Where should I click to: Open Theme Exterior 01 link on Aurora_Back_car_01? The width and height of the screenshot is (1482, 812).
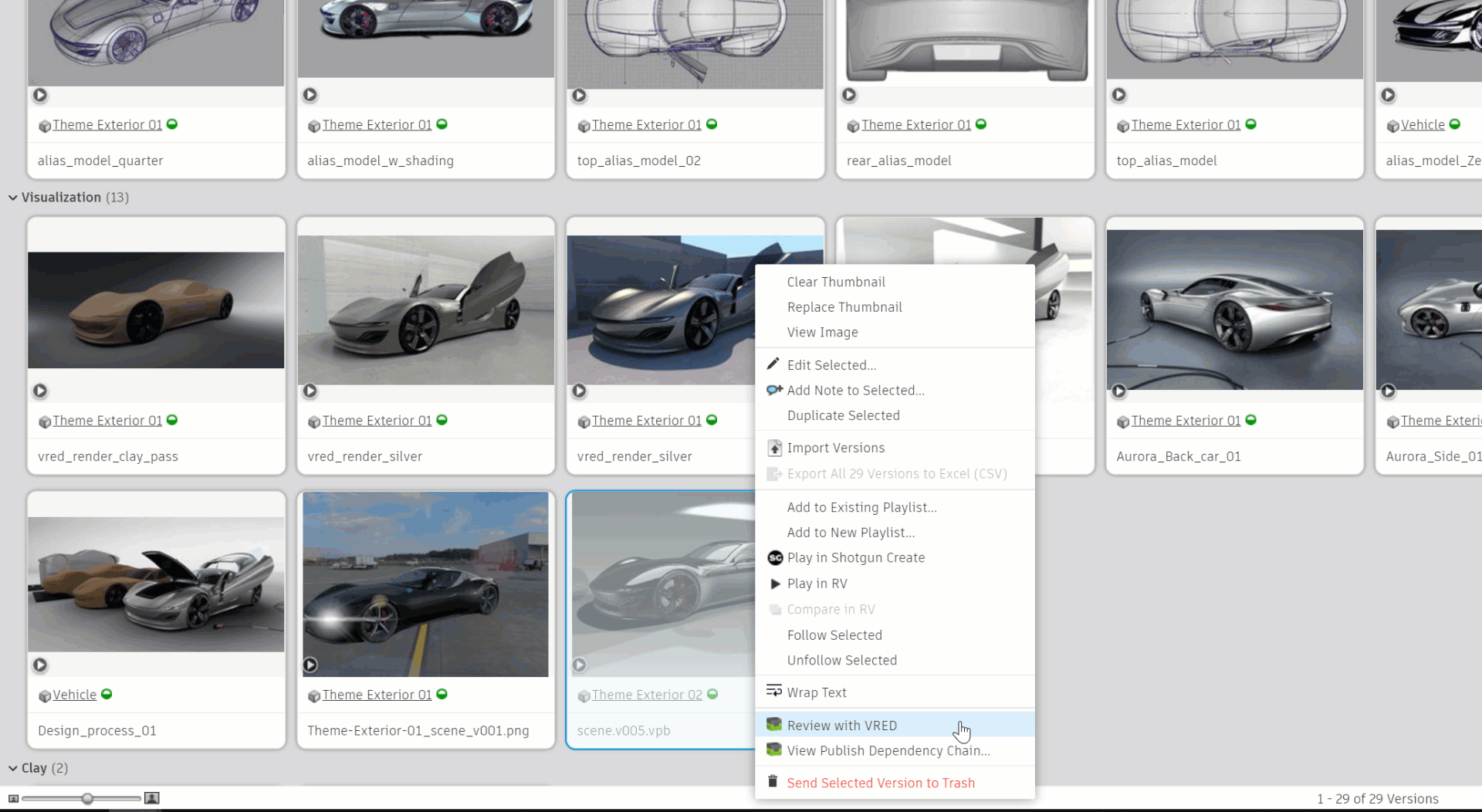coord(1186,421)
